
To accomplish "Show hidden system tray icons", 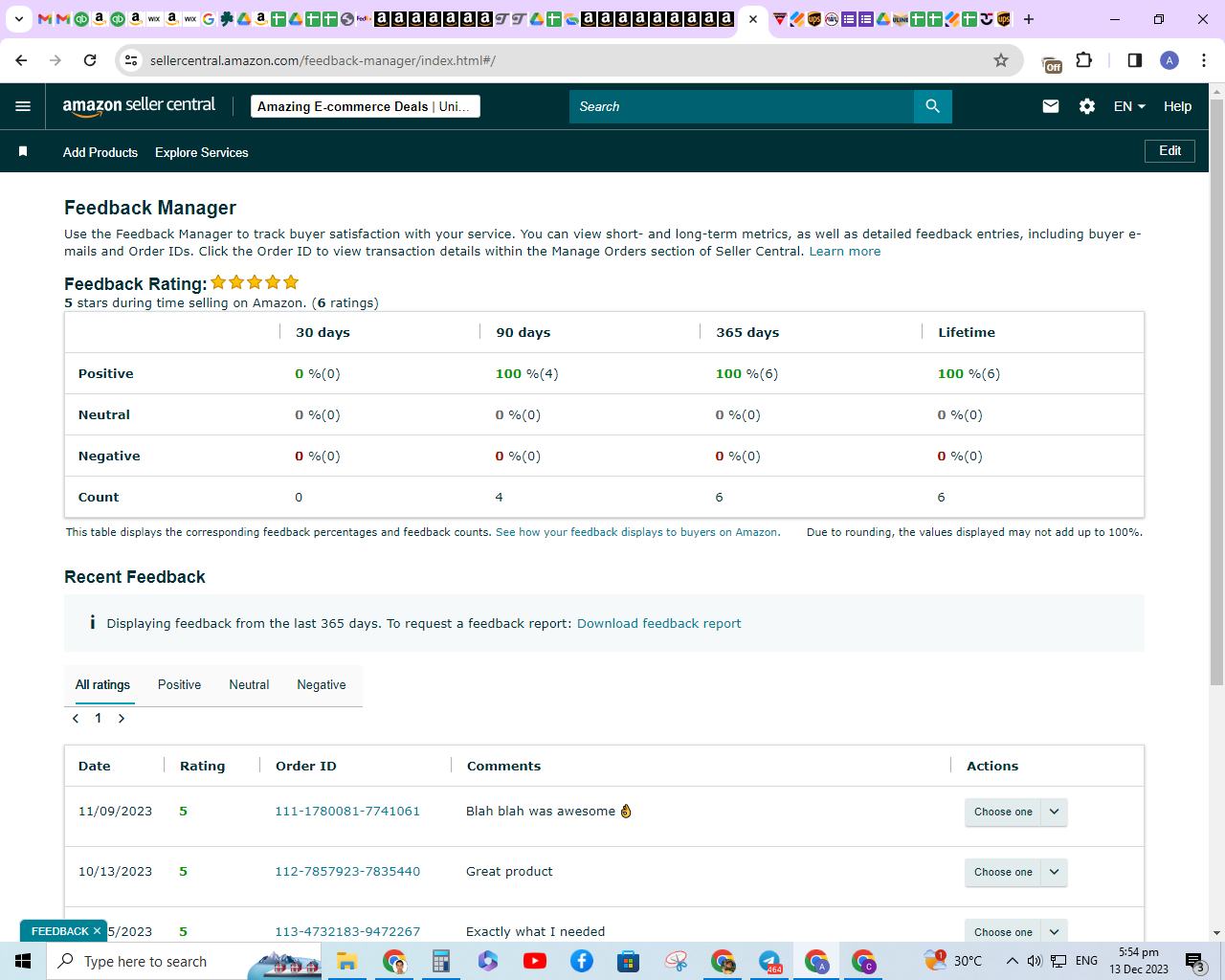I will tap(1012, 961).
